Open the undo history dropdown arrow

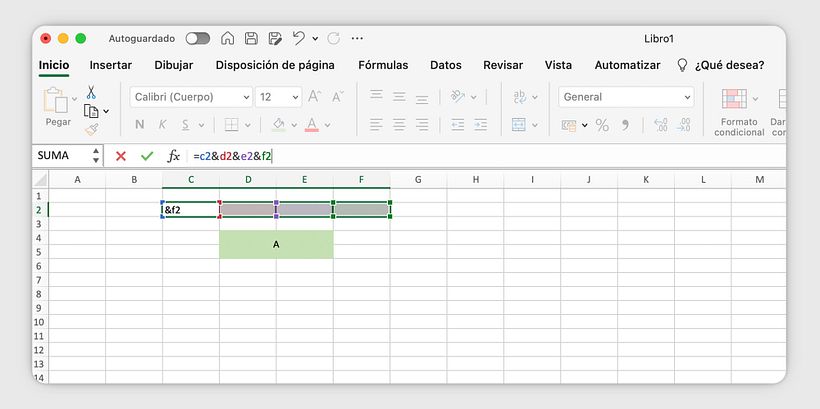click(x=315, y=38)
